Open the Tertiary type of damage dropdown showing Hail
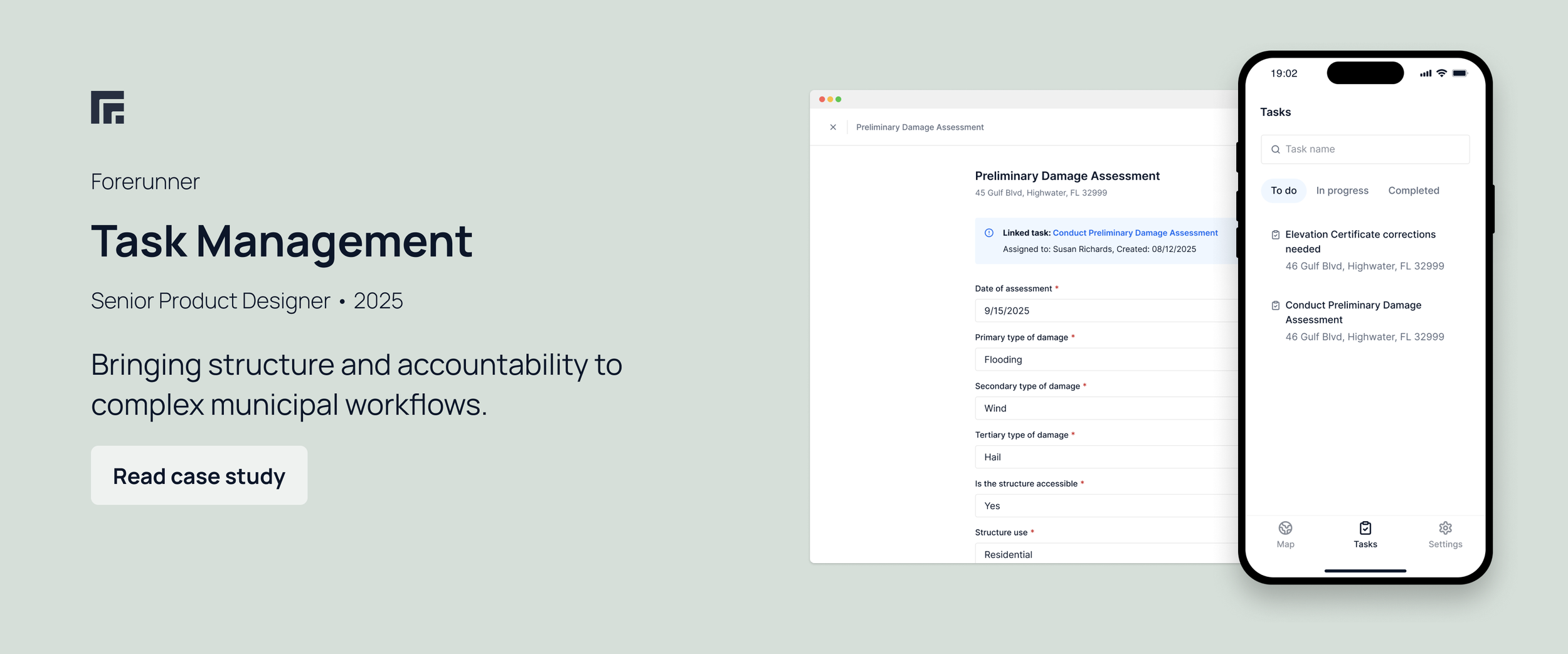The image size is (1568, 654). [1106, 457]
